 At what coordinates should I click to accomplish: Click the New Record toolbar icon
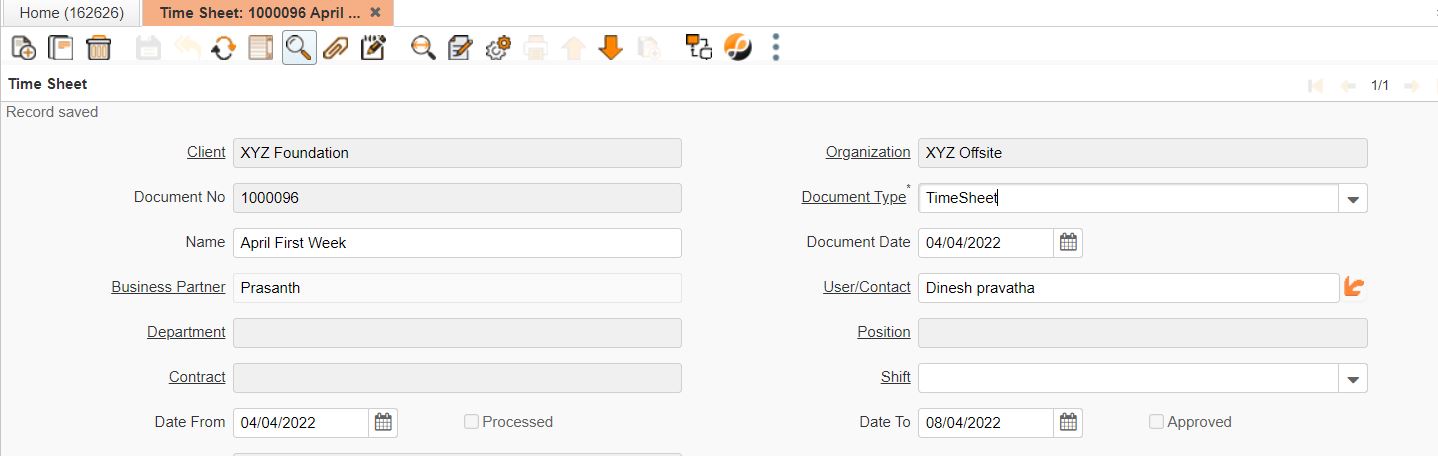click(x=23, y=47)
